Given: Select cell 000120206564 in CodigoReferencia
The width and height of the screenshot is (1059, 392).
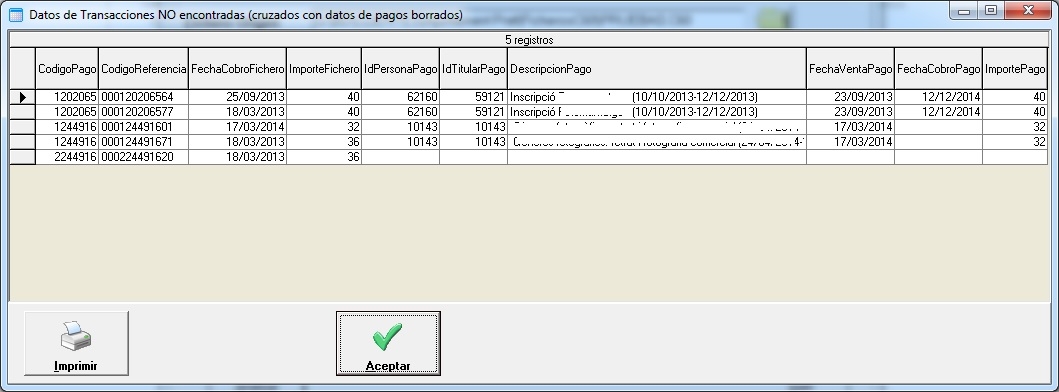Looking at the screenshot, I should tap(143, 97).
